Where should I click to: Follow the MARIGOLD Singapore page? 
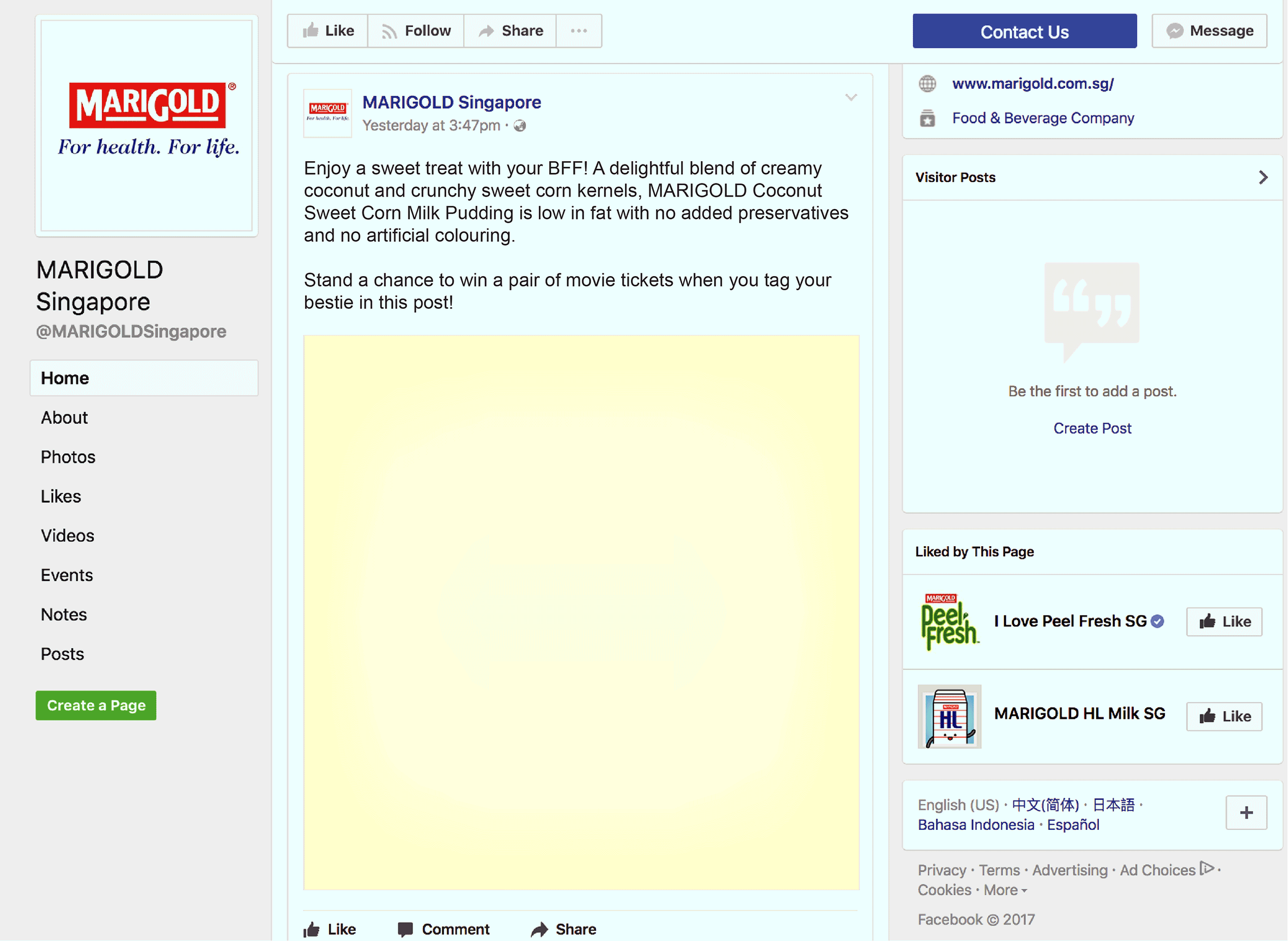click(416, 30)
